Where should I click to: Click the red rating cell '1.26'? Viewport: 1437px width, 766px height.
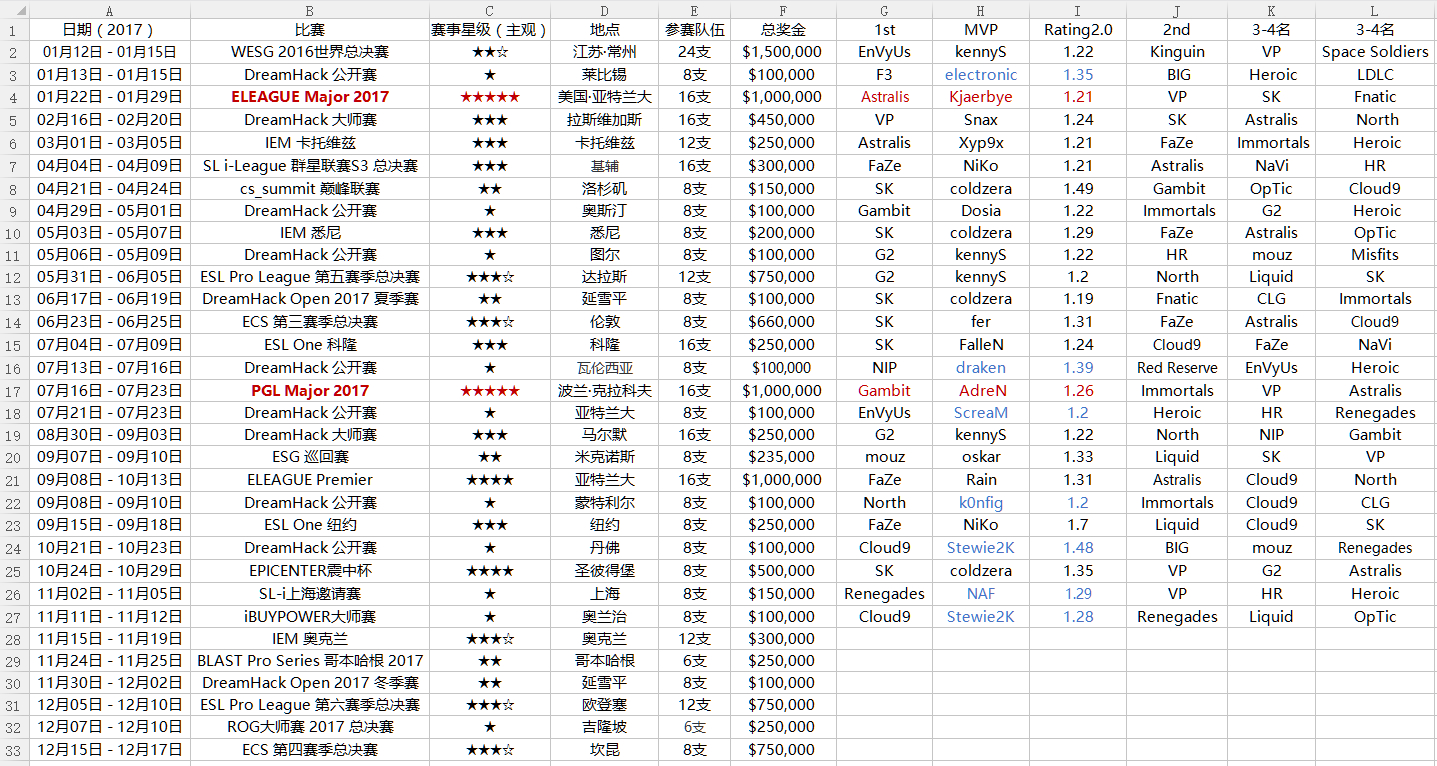click(1078, 390)
